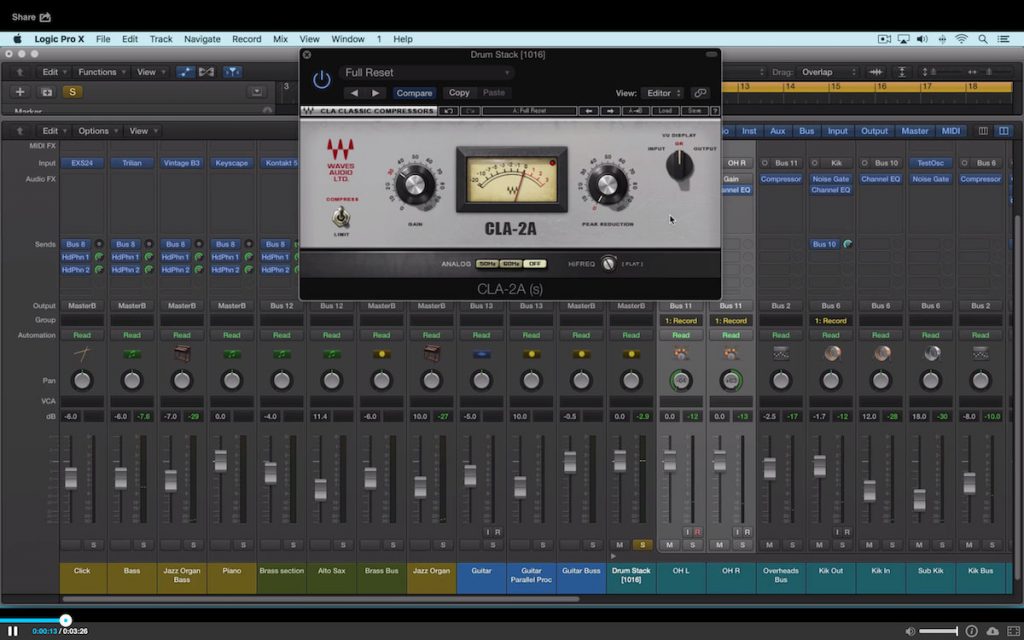The width and height of the screenshot is (1024, 640).
Task: Click the VU Display selector knob
Action: pyautogui.click(x=680, y=166)
